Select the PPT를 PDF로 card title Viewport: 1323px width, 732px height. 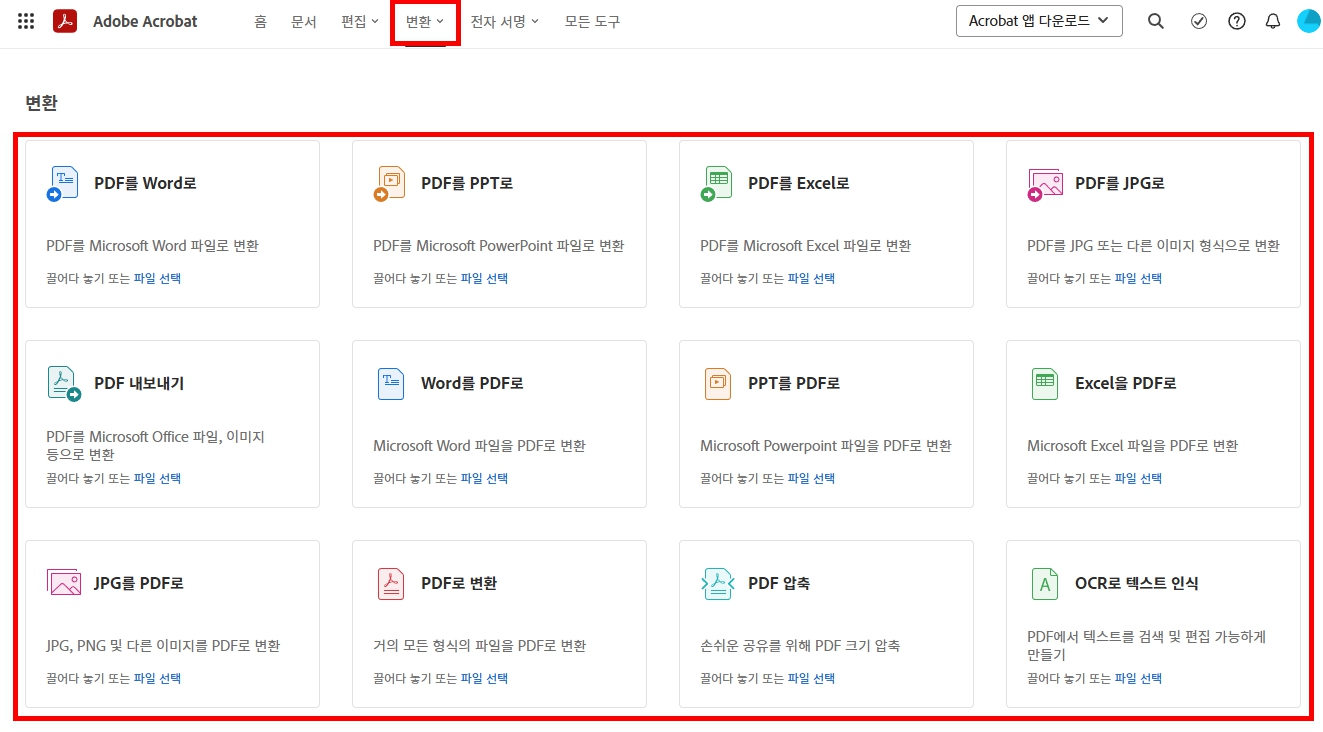794,383
